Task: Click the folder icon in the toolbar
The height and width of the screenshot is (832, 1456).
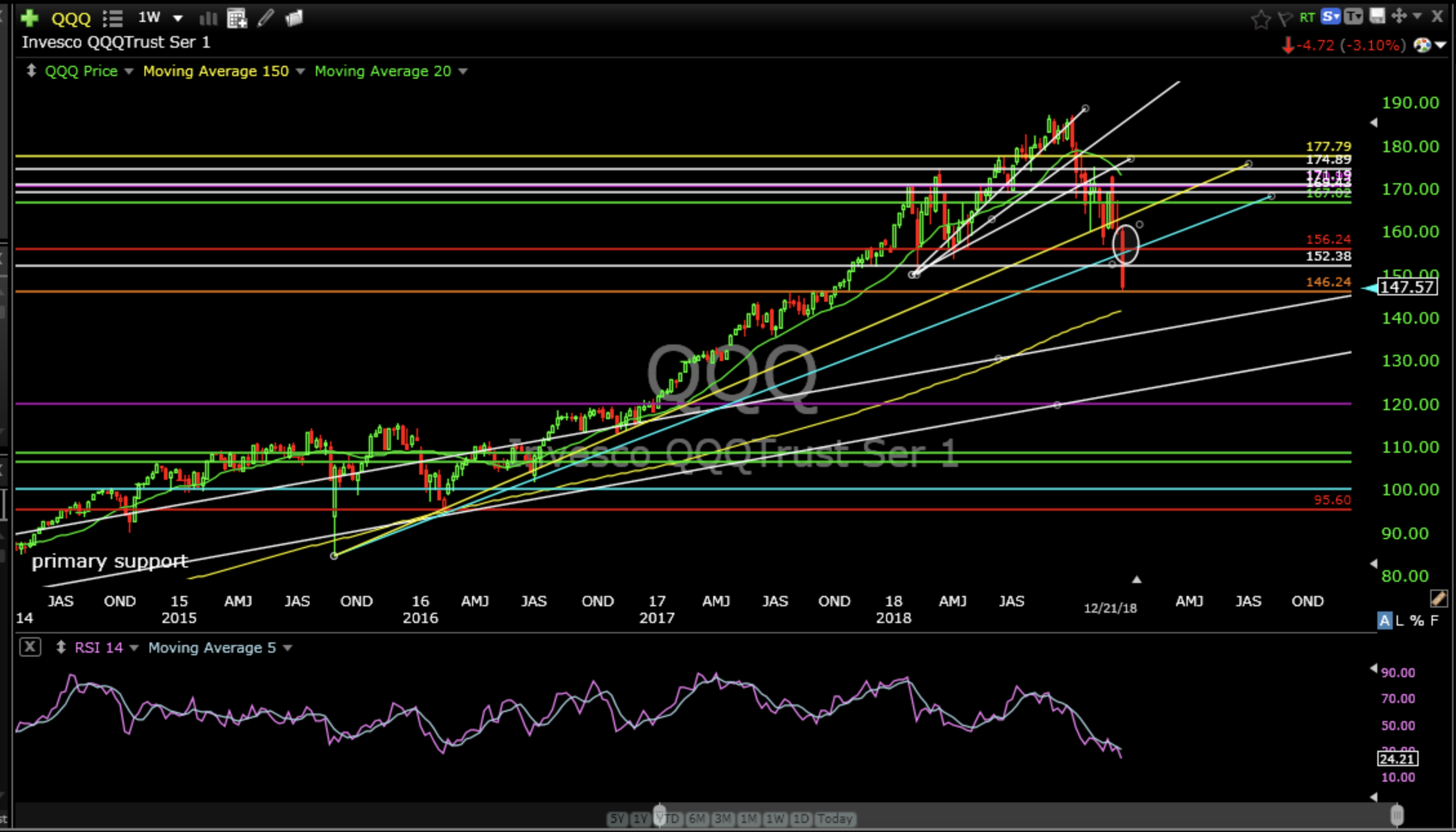Action: tap(294, 18)
